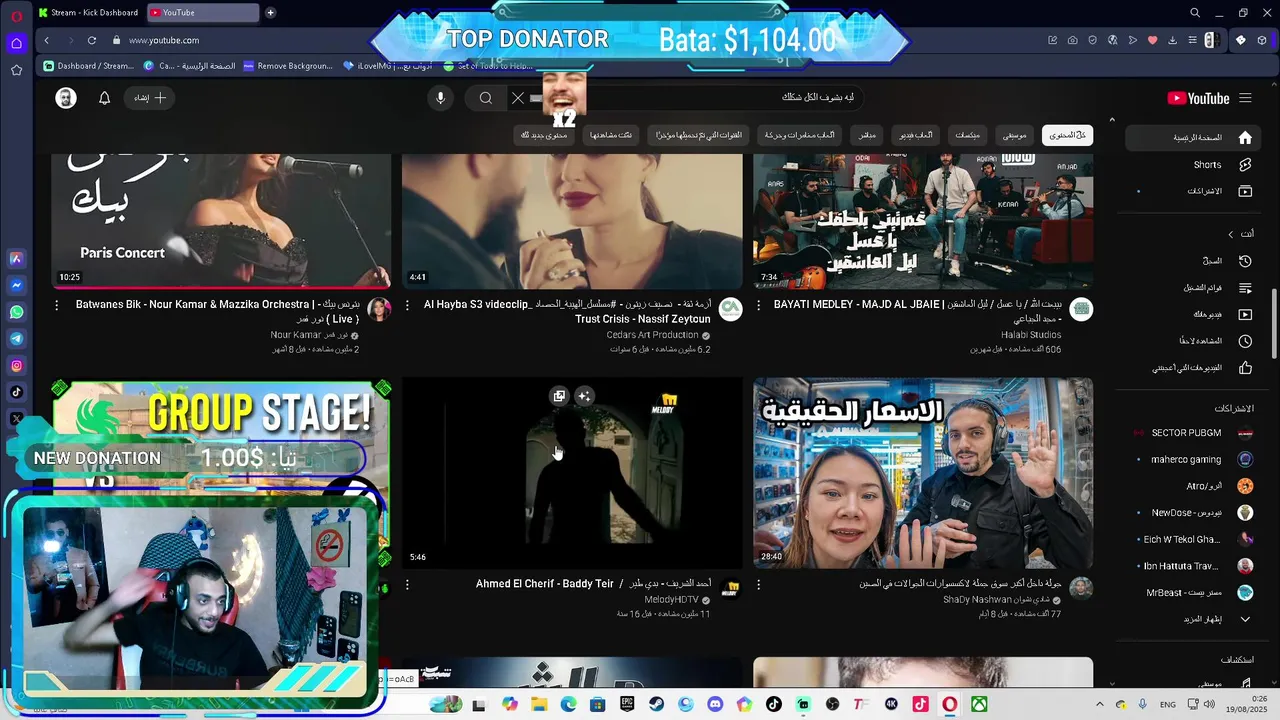
Task: Open more options for Trust Crisis video
Action: (407, 305)
